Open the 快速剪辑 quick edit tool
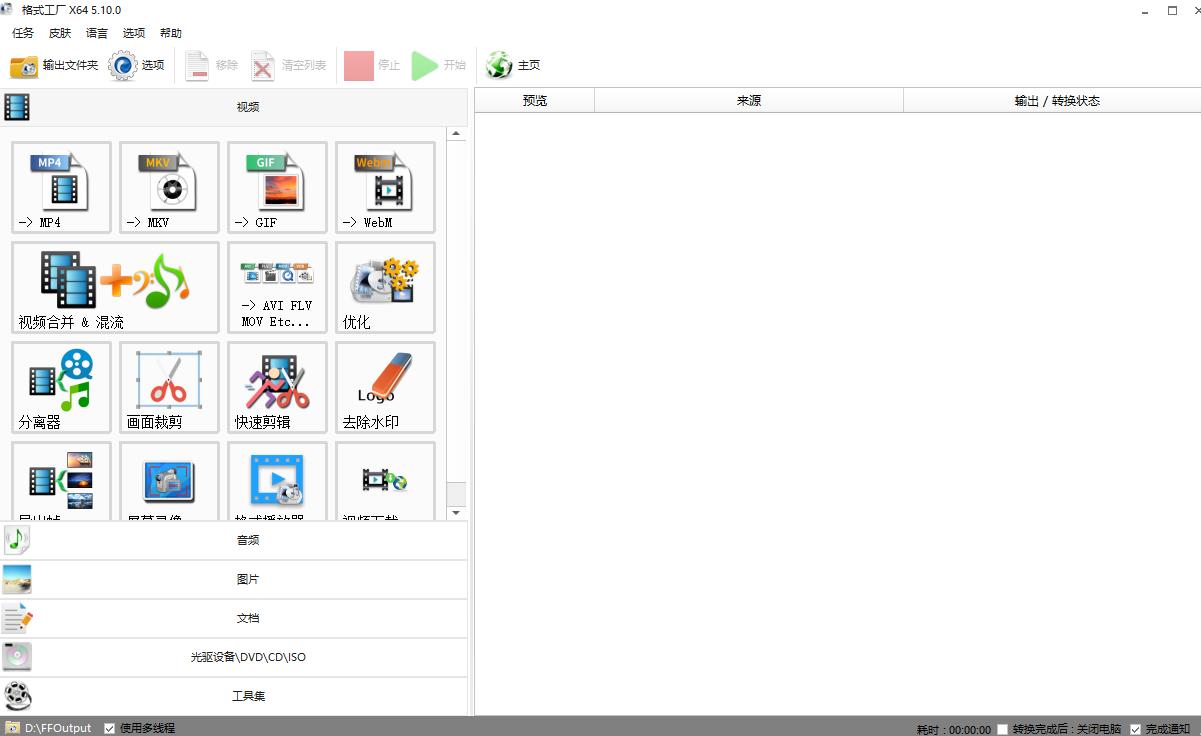This screenshot has width=1201, height=736. pos(277,387)
